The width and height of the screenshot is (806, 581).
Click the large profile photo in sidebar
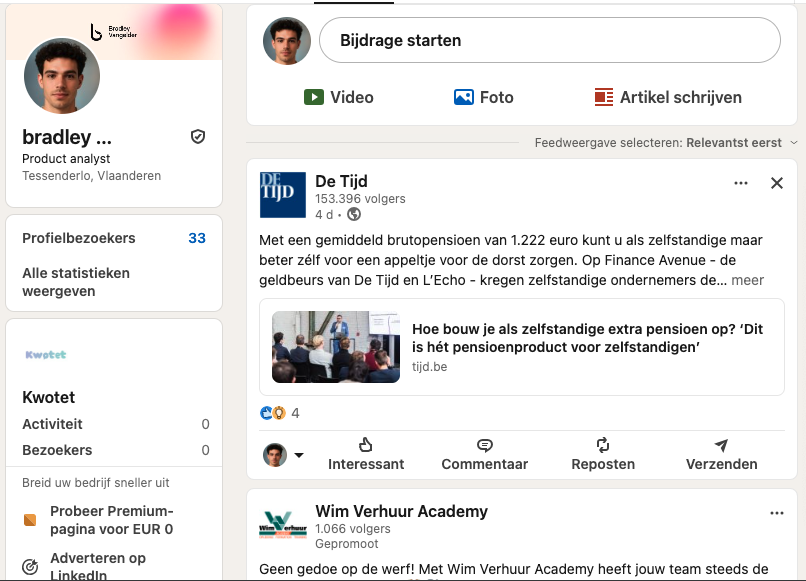pyautogui.click(x=62, y=76)
